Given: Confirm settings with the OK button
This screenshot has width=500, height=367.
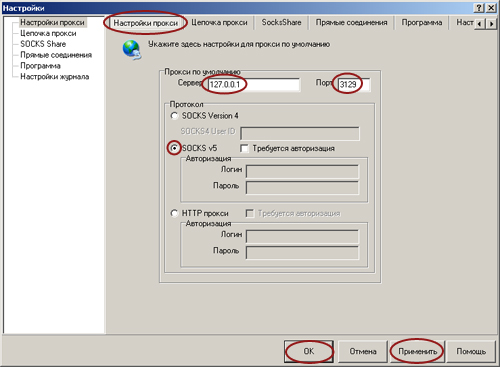Looking at the screenshot, I should (309, 351).
